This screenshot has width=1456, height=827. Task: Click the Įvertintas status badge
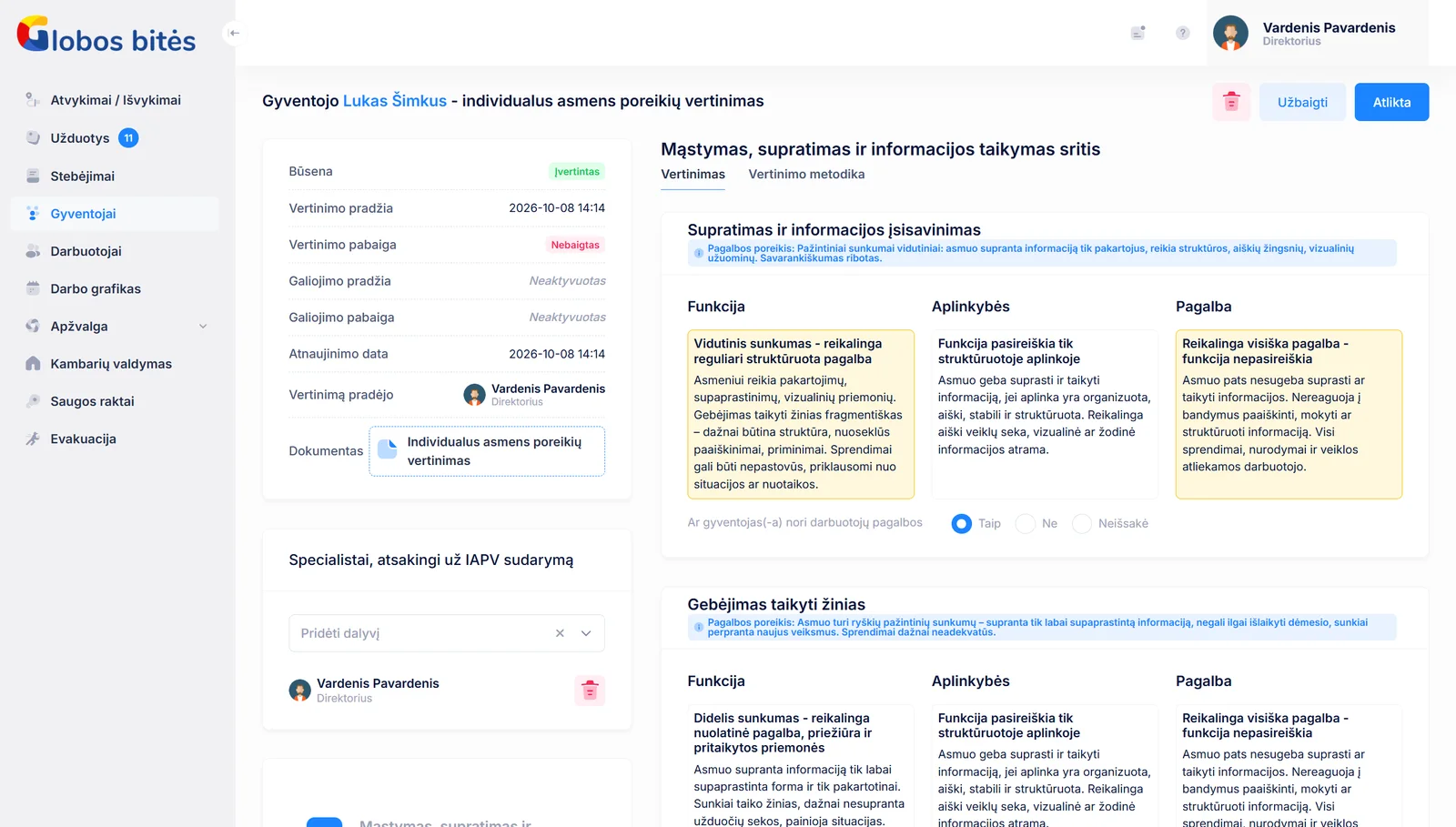(x=577, y=172)
